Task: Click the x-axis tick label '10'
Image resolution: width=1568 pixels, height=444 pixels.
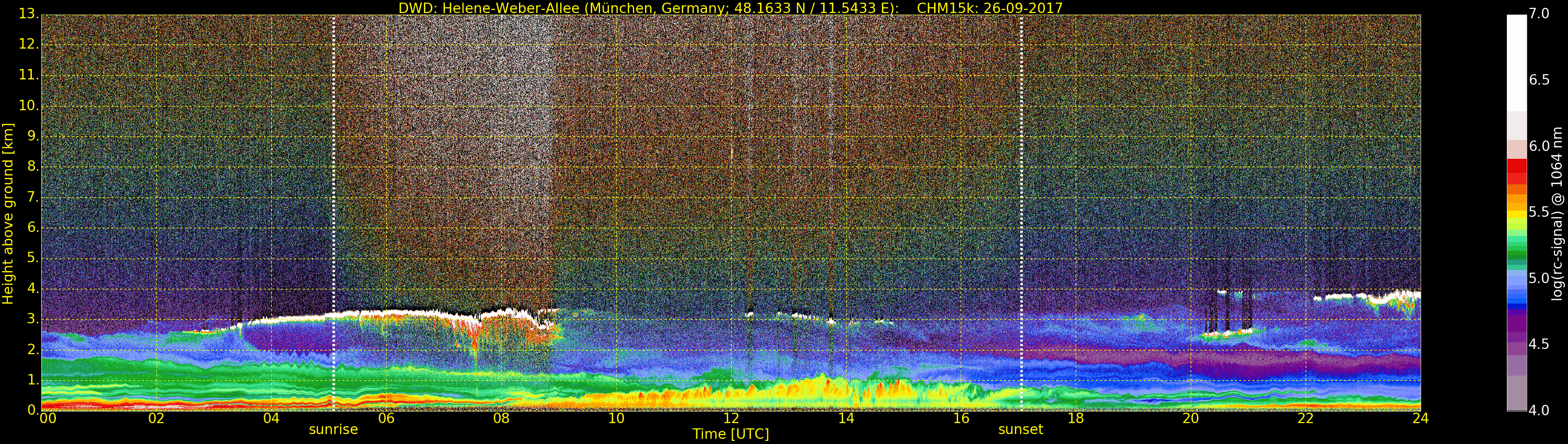Action: pos(616,418)
